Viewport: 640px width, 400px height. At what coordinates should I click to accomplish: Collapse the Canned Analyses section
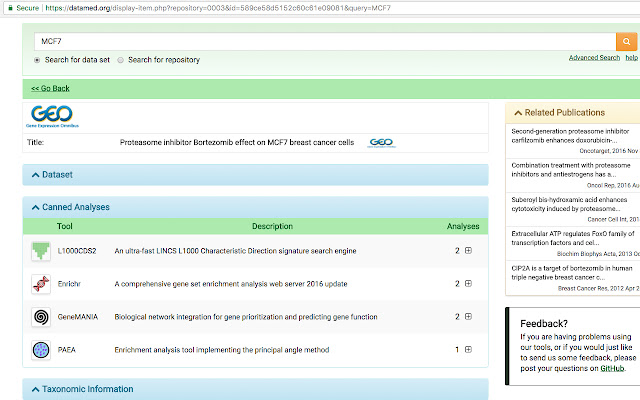coord(36,207)
